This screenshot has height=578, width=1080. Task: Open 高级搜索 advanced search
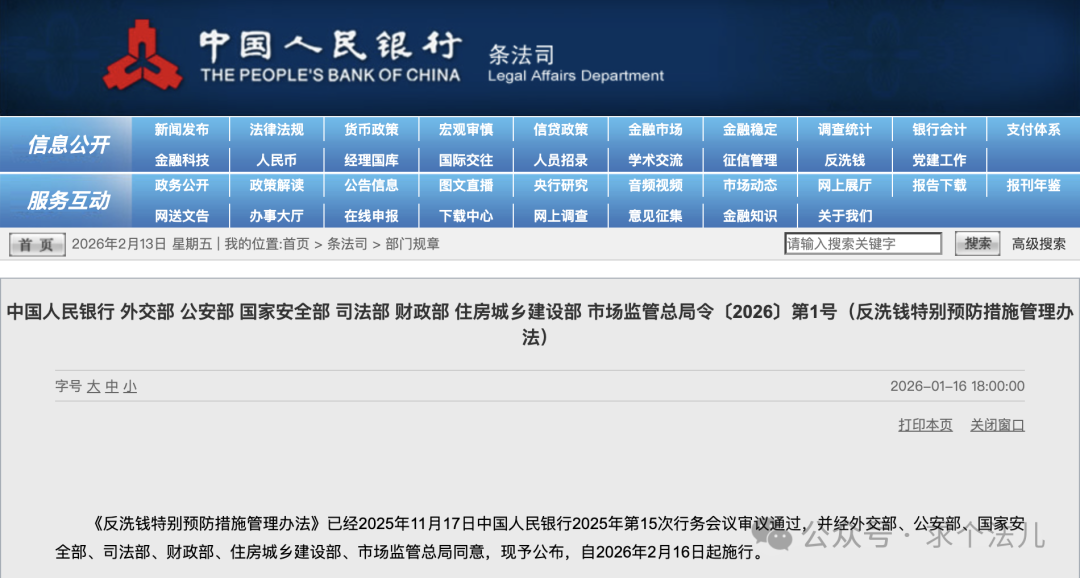pyautogui.click(x=1038, y=244)
